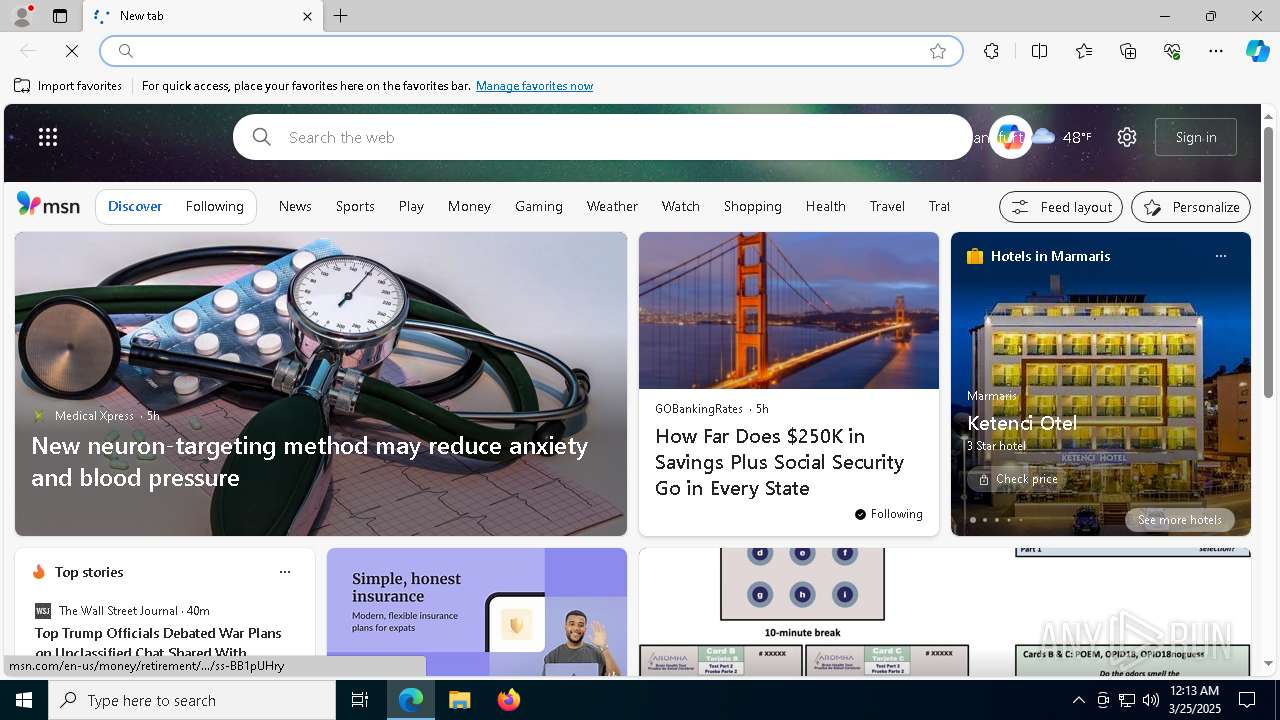
Task: Open the Favorites list icon
Action: 1084,51
